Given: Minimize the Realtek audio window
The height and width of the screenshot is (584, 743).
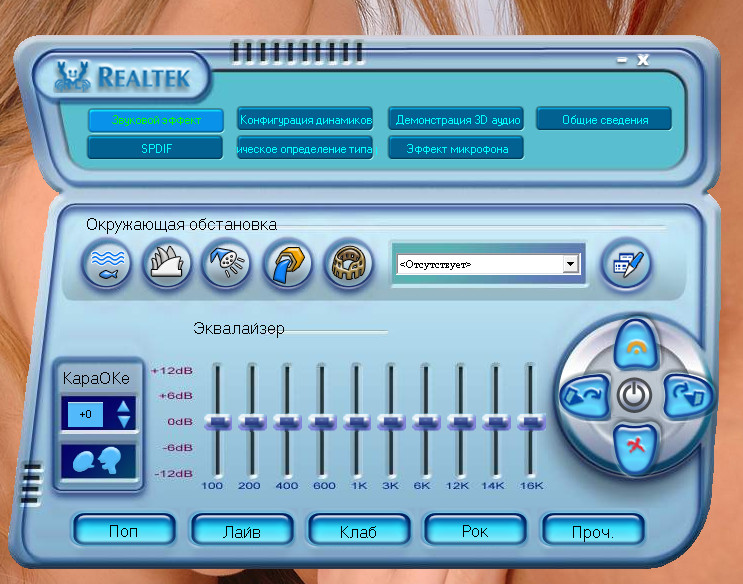Looking at the screenshot, I should pyautogui.click(x=622, y=60).
